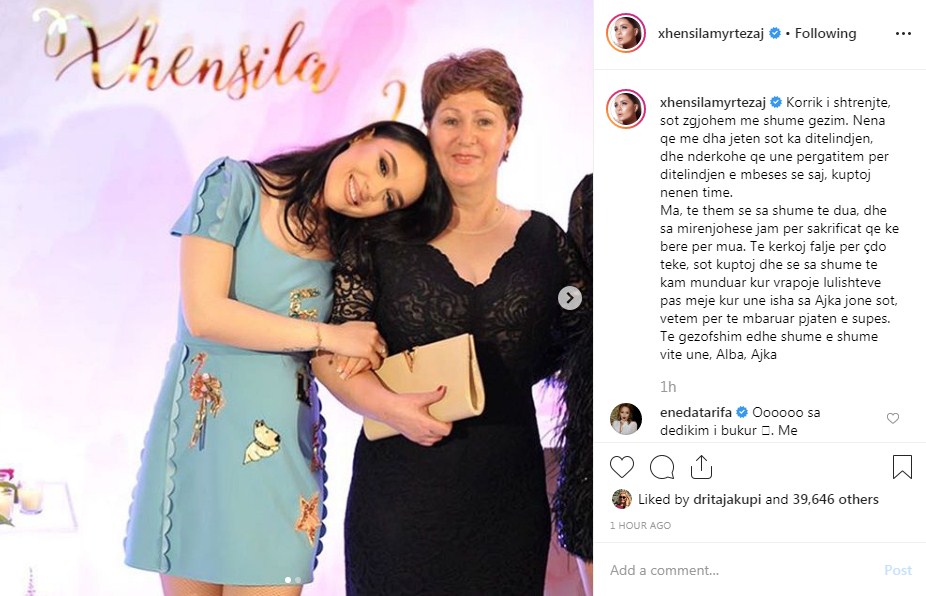Share the post via the share icon
Image resolution: width=926 pixels, height=596 pixels.
tap(701, 467)
